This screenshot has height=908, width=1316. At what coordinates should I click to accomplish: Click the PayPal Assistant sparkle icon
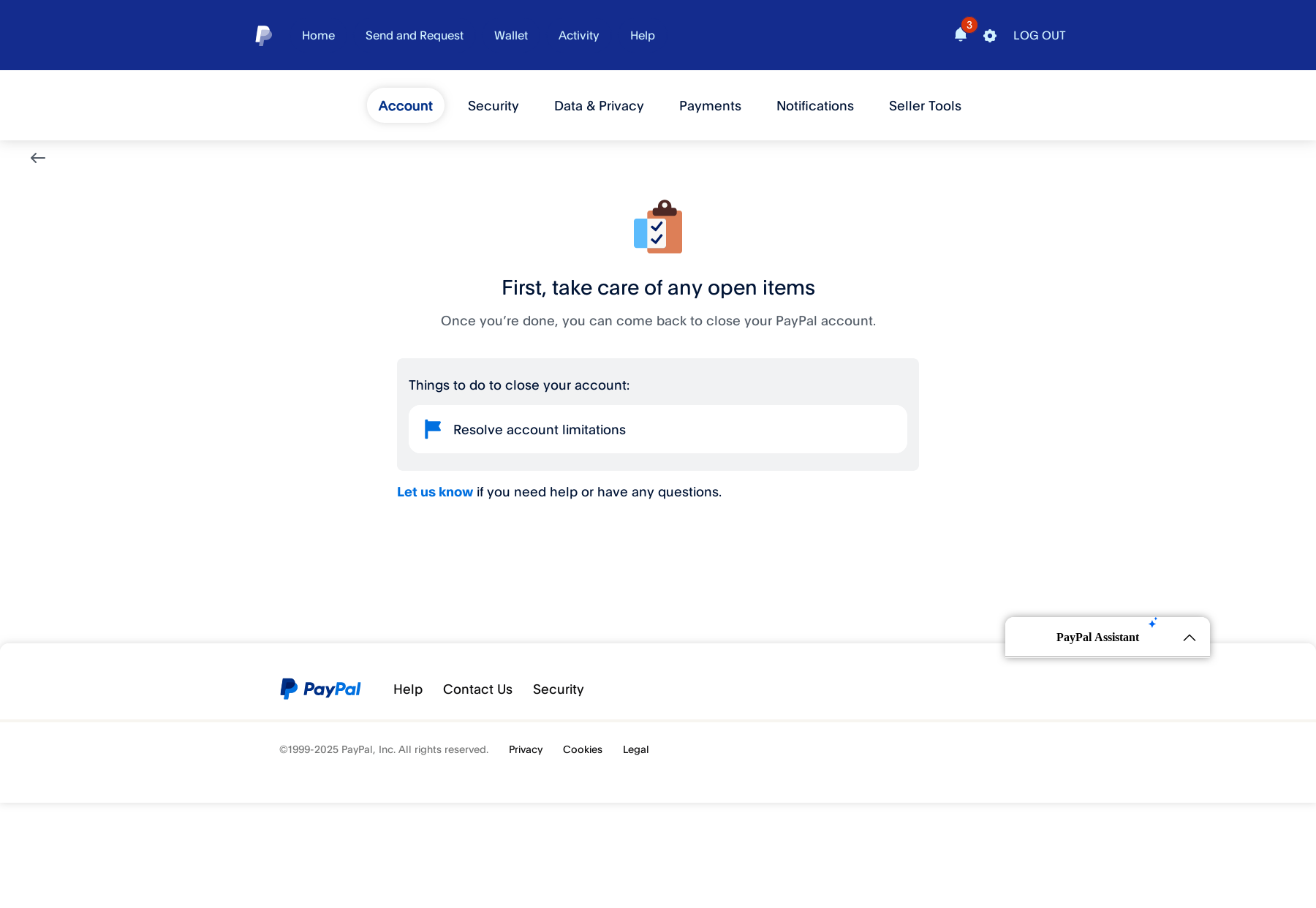(1153, 623)
